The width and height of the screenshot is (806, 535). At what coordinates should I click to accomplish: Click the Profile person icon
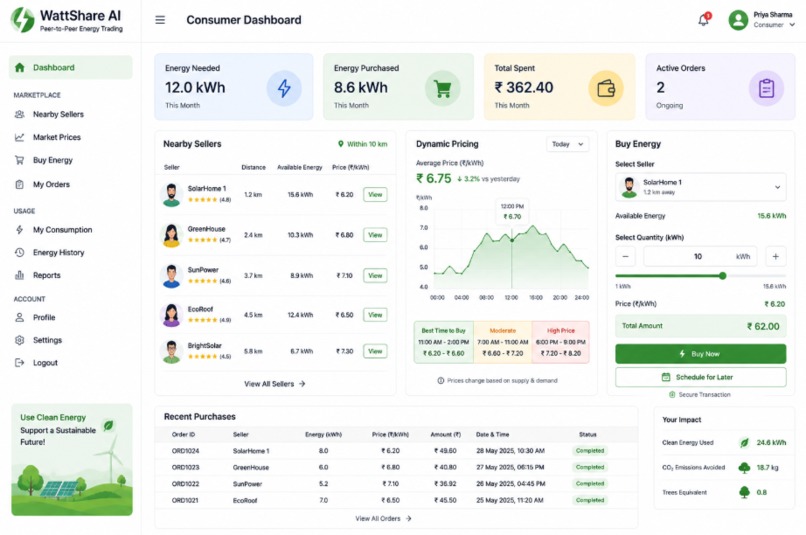coord(20,317)
